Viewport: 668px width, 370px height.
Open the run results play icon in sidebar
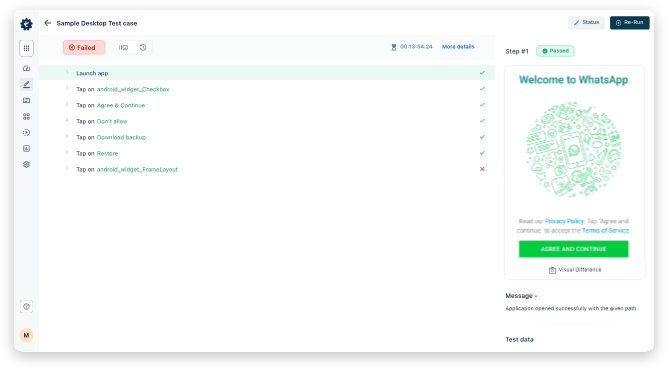tap(26, 132)
